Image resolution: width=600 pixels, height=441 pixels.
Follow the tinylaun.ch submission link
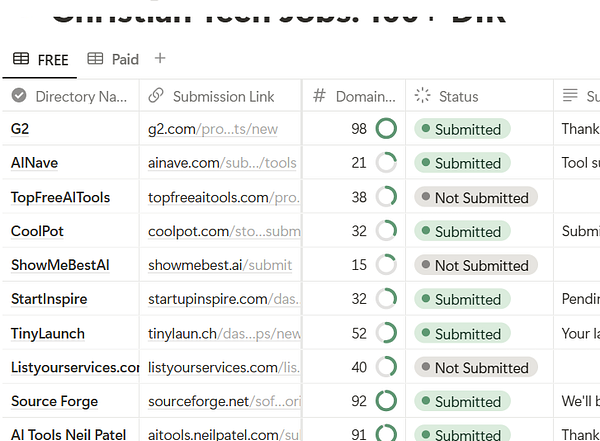(224, 334)
